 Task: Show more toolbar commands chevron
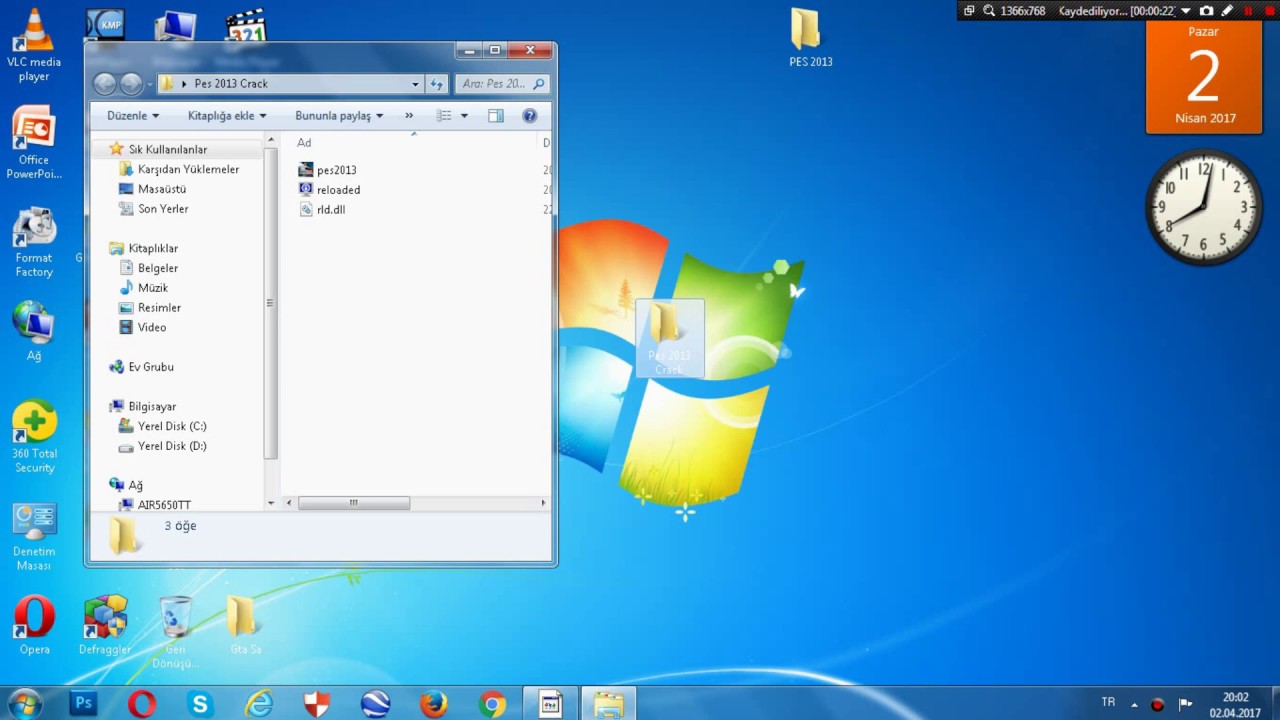409,116
